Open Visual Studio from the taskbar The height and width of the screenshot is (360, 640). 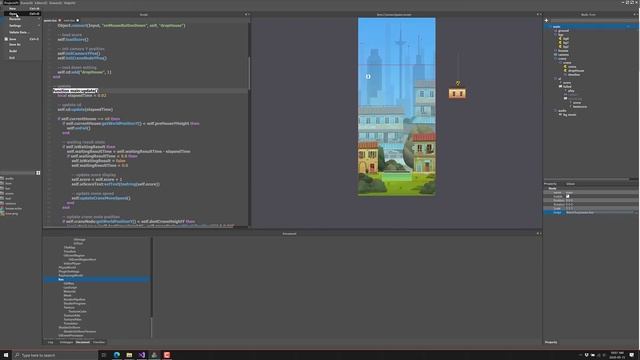point(142,355)
